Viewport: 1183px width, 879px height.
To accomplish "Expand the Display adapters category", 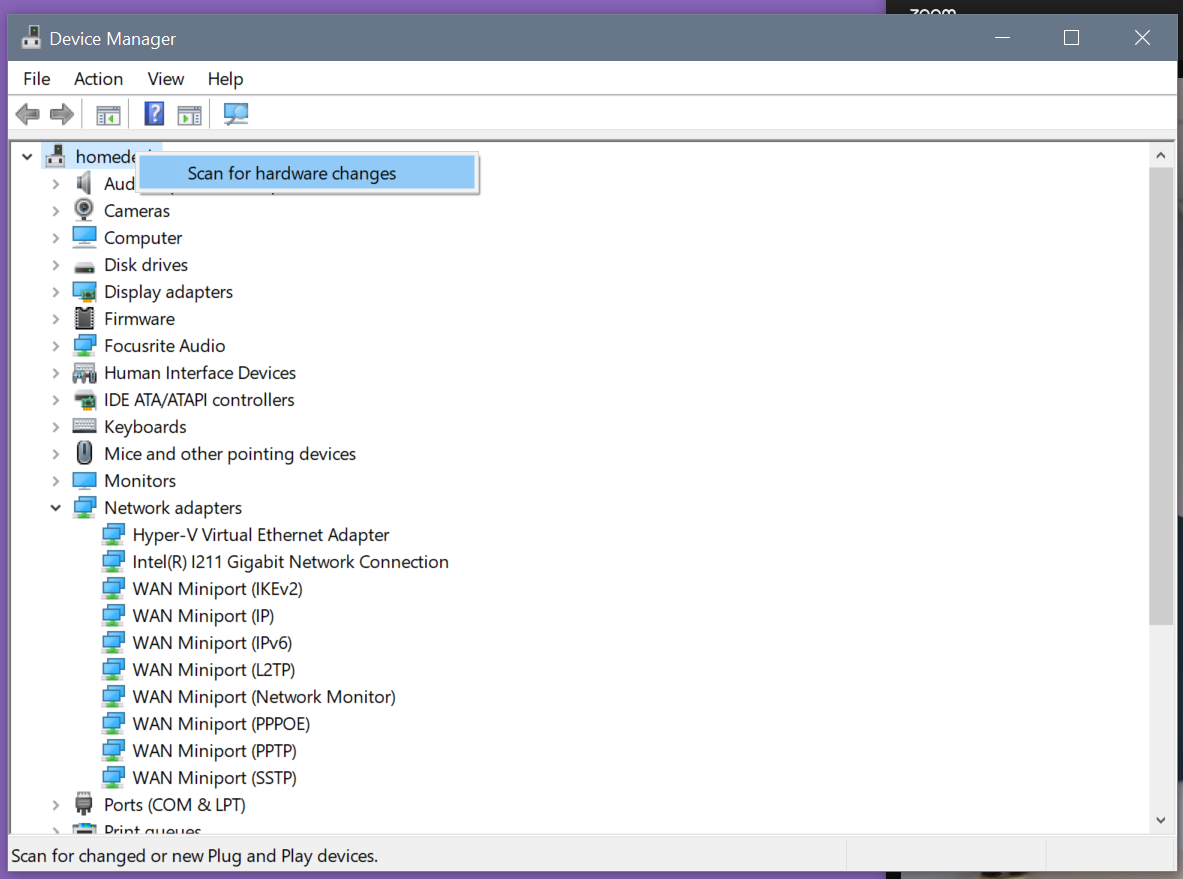I will (x=56, y=292).
